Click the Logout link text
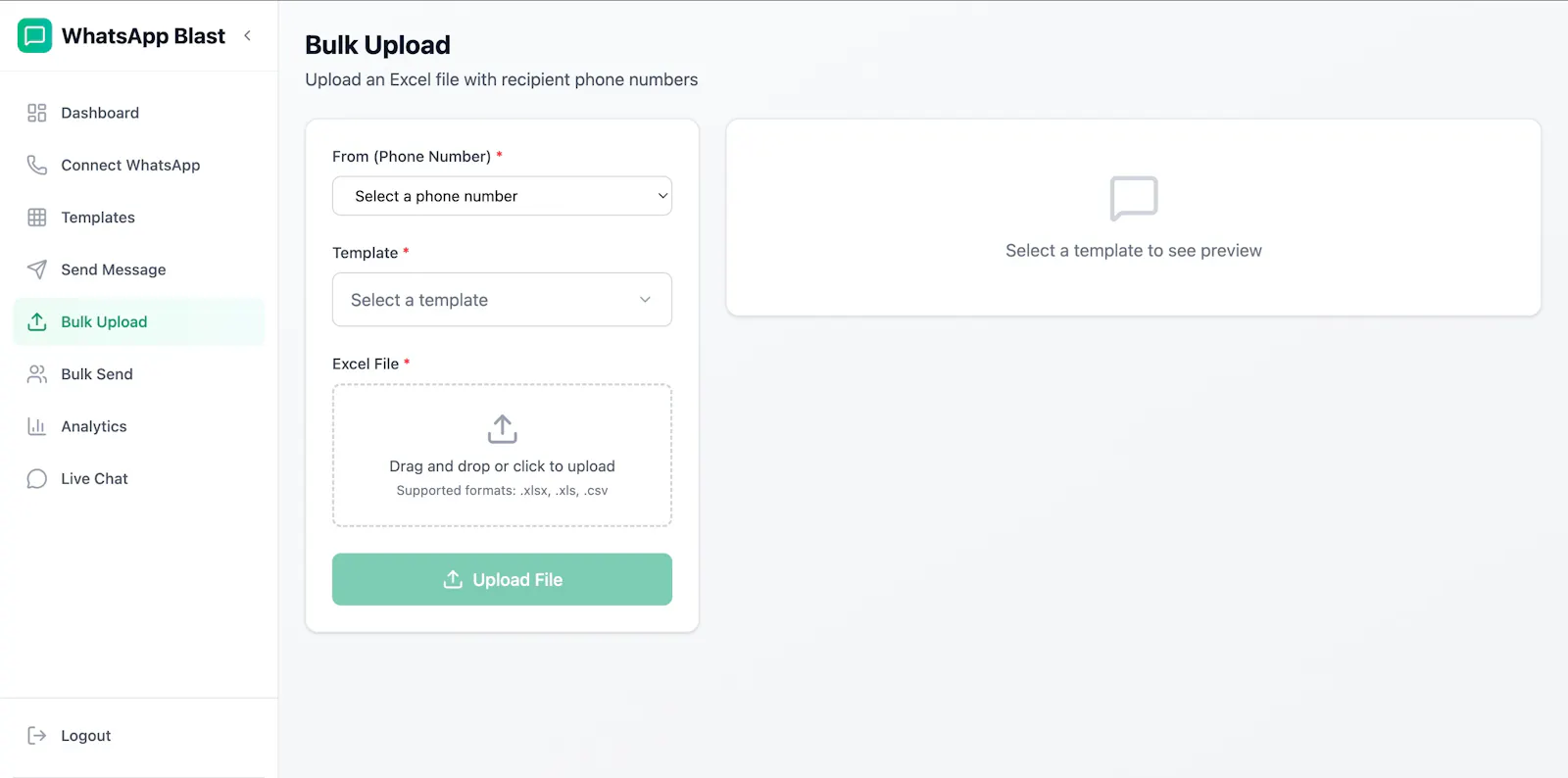 (86, 736)
